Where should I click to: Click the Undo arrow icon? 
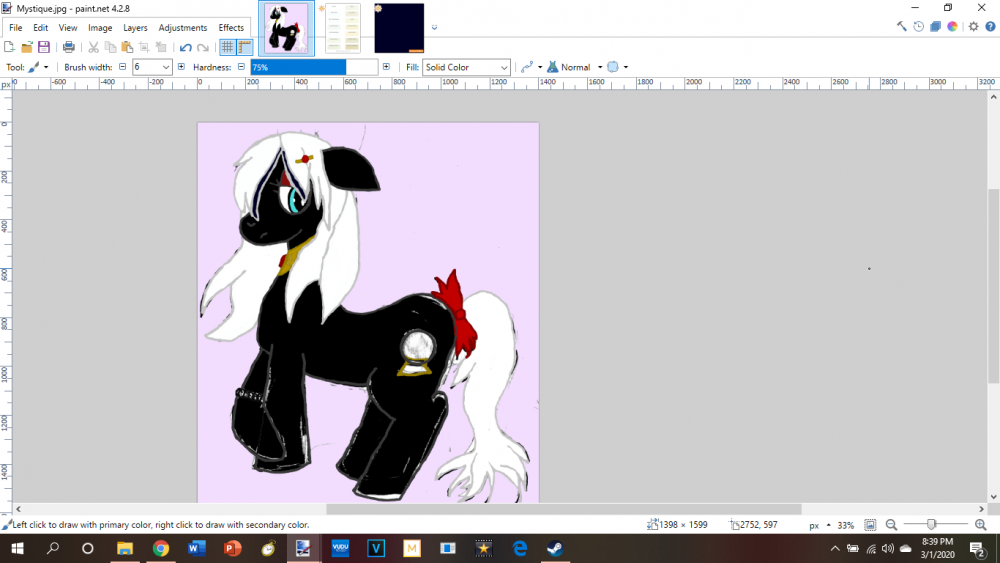click(185, 47)
